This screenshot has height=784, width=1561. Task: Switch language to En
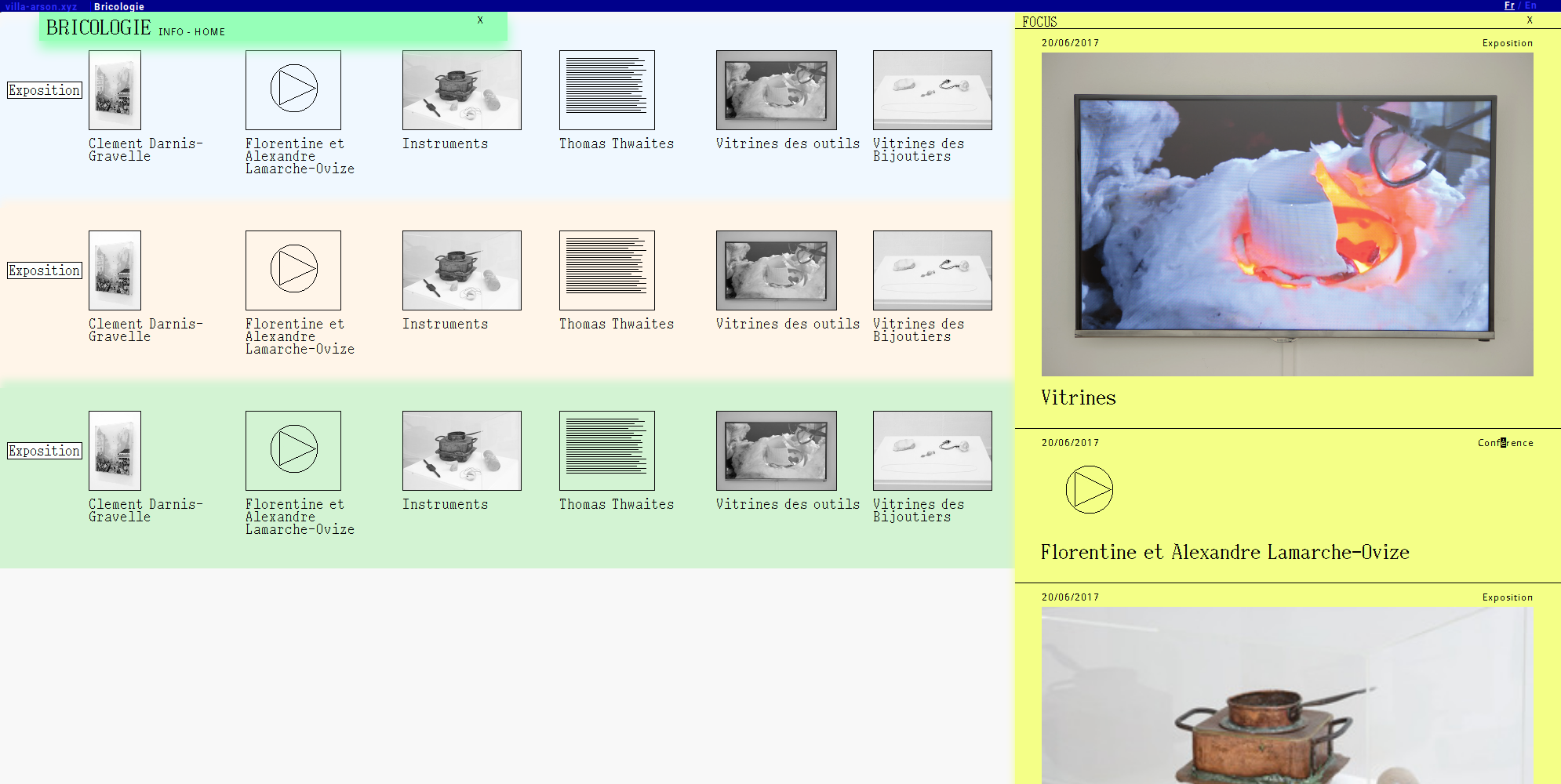[1530, 5]
